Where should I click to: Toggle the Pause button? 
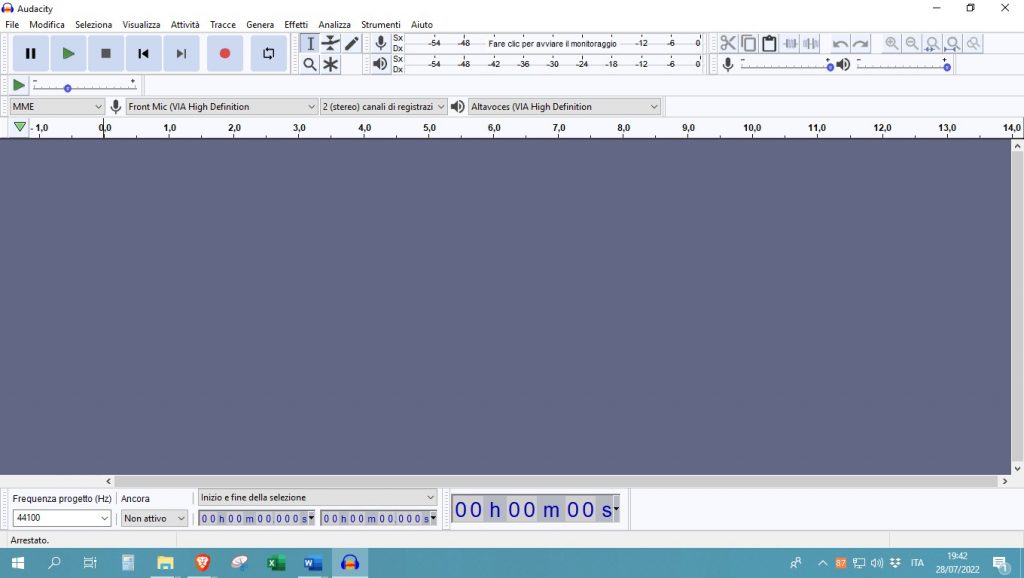[x=31, y=53]
